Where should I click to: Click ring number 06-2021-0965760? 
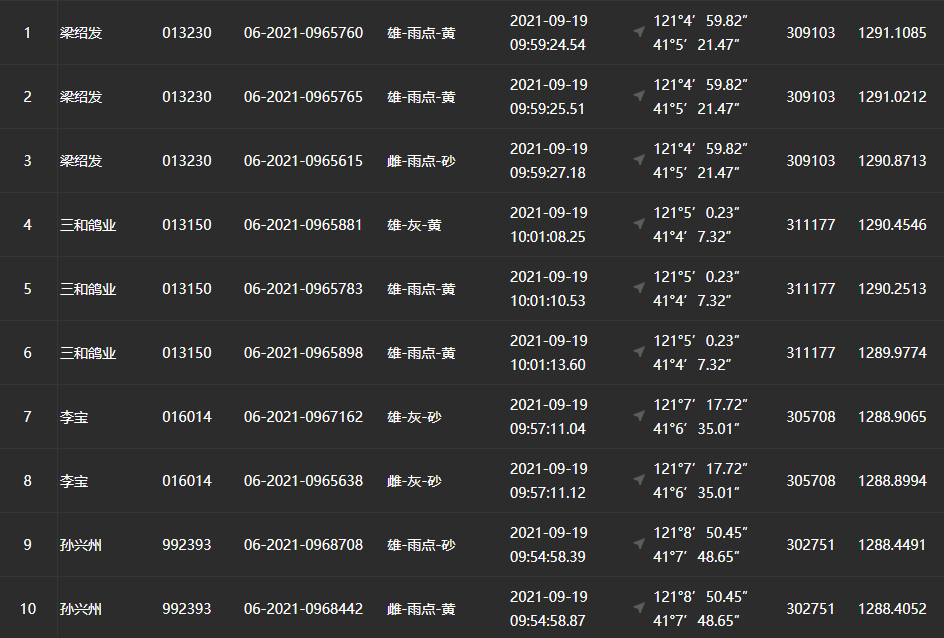[303, 33]
